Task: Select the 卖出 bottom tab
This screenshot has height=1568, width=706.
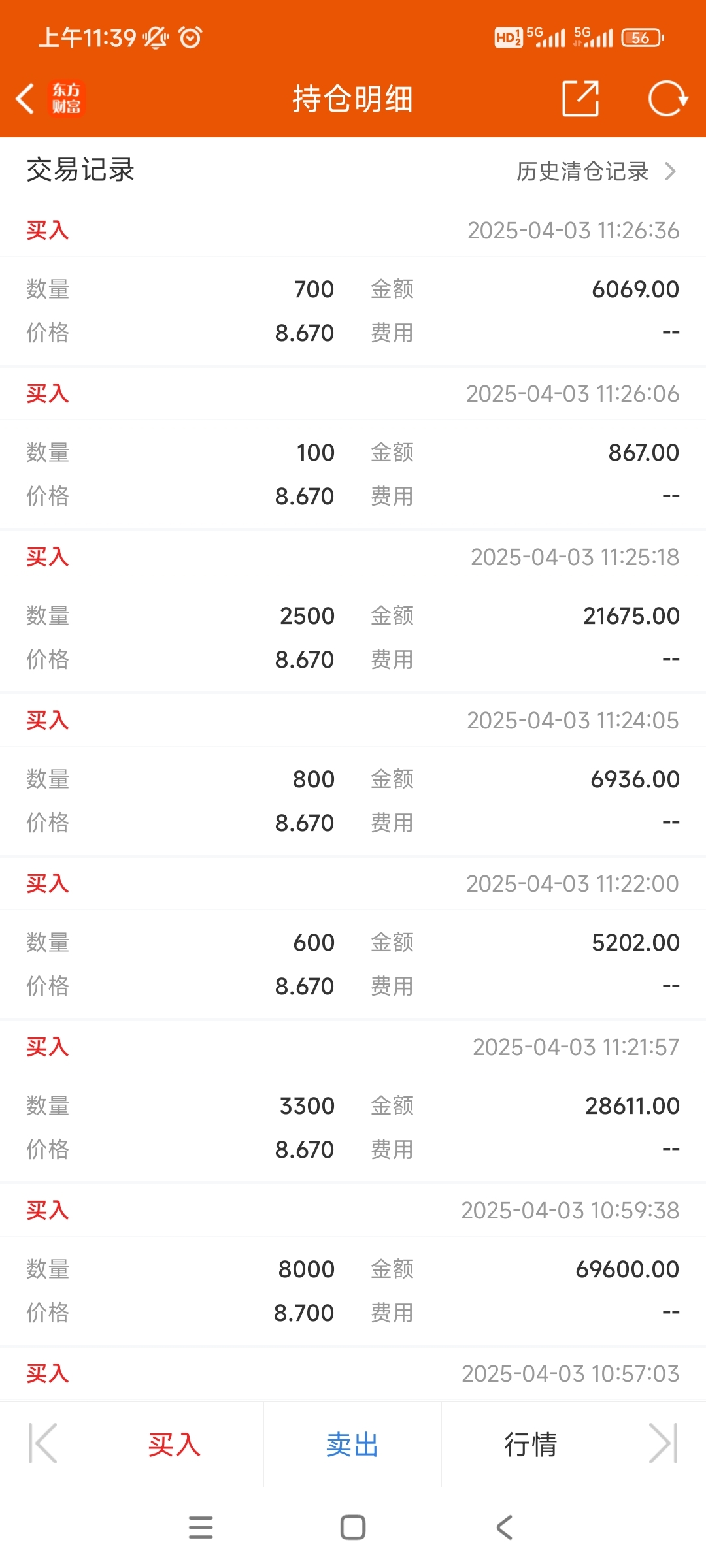Action: [x=352, y=1445]
